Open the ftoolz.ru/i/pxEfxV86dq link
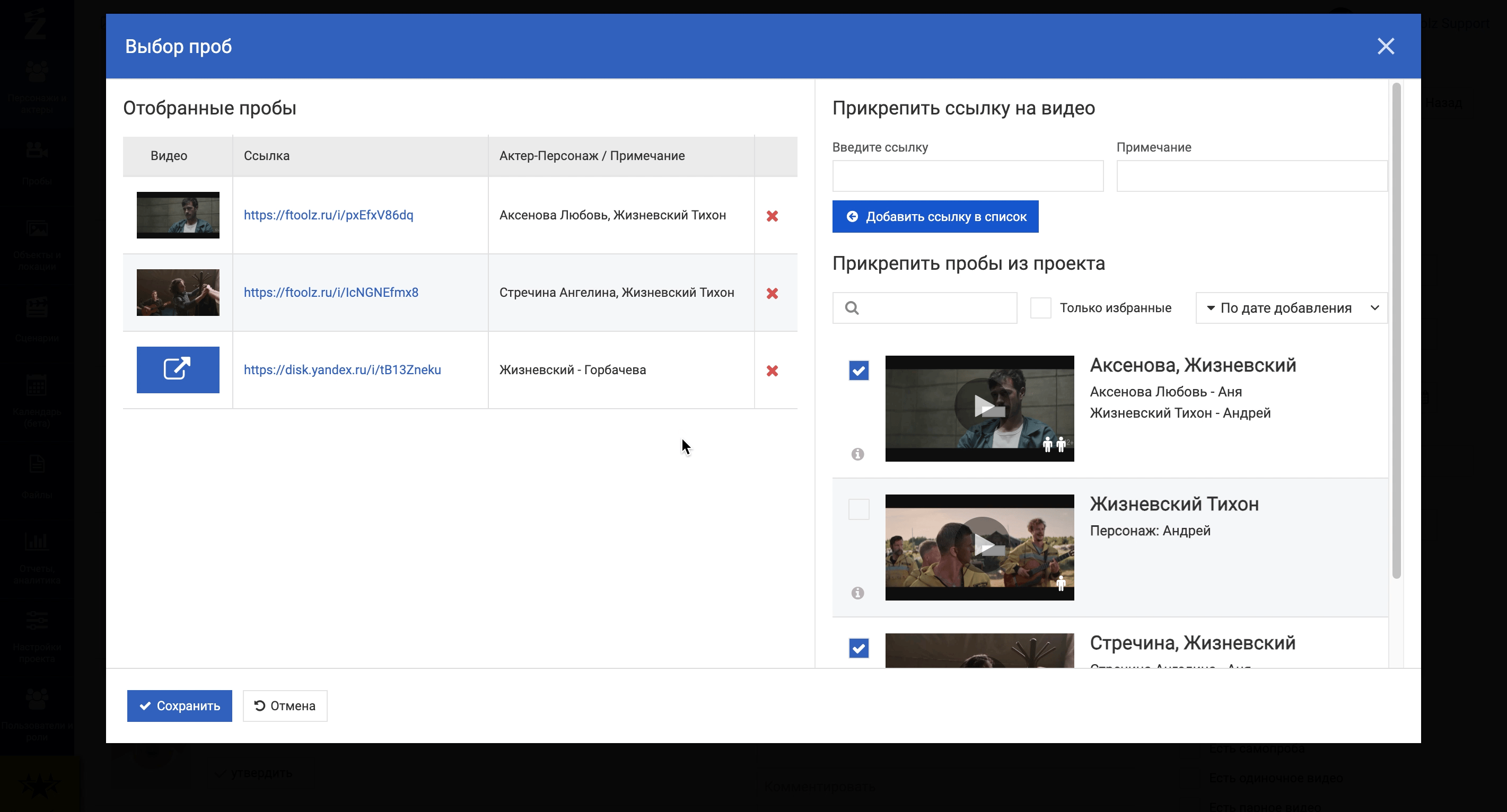Image resolution: width=1507 pixels, height=812 pixels. 328,215
